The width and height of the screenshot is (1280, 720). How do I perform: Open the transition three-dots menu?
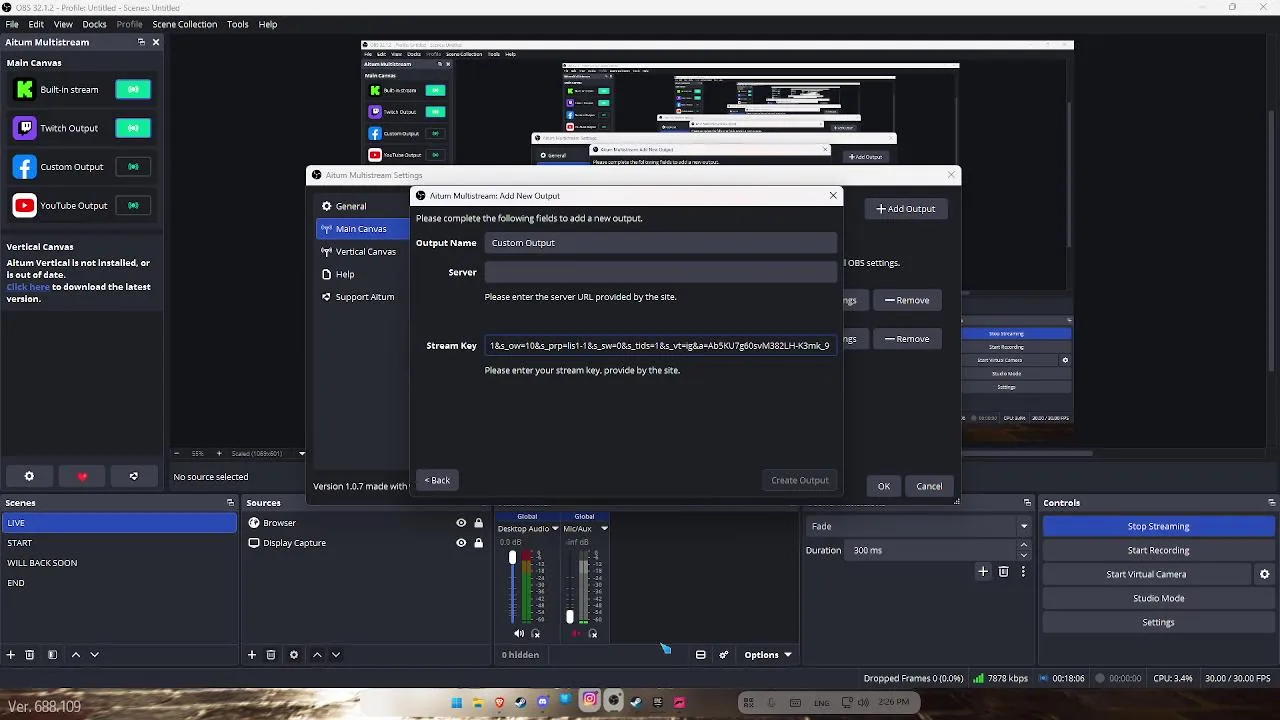click(1023, 572)
